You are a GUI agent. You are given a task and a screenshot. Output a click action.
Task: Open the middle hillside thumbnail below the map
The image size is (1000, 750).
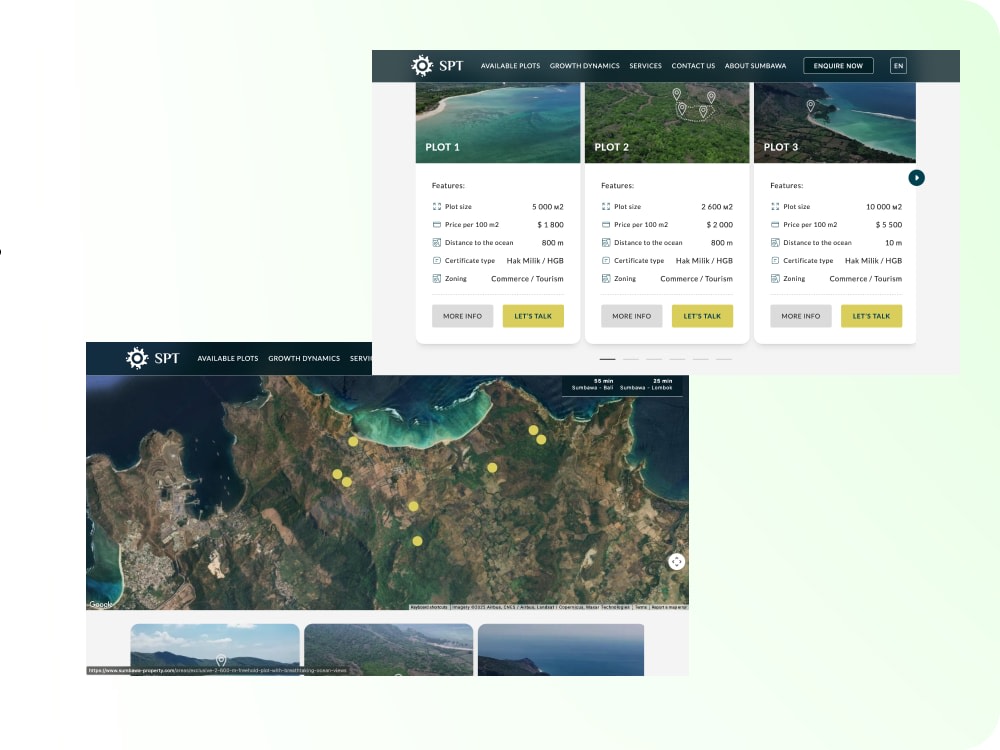pos(388,650)
